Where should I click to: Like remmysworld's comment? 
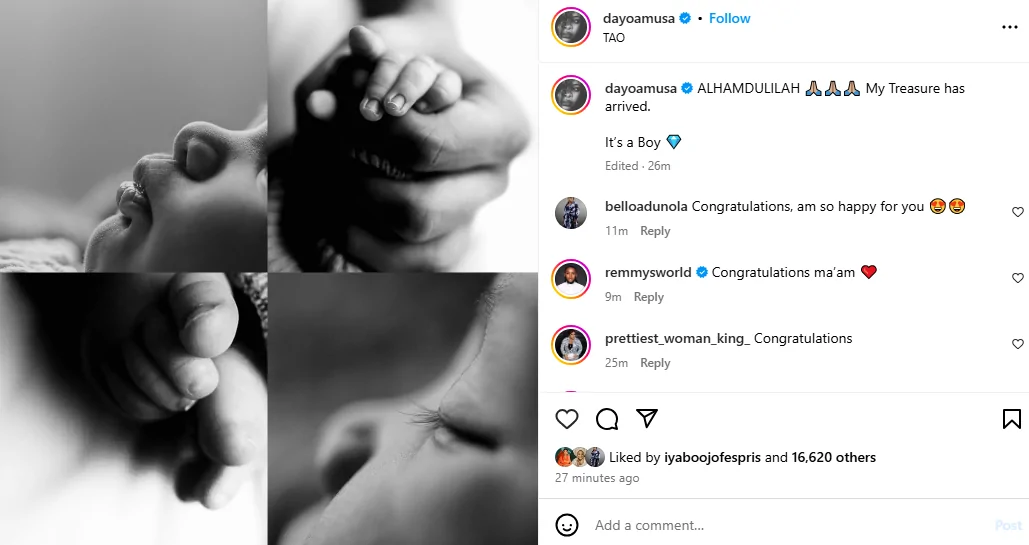(1018, 278)
